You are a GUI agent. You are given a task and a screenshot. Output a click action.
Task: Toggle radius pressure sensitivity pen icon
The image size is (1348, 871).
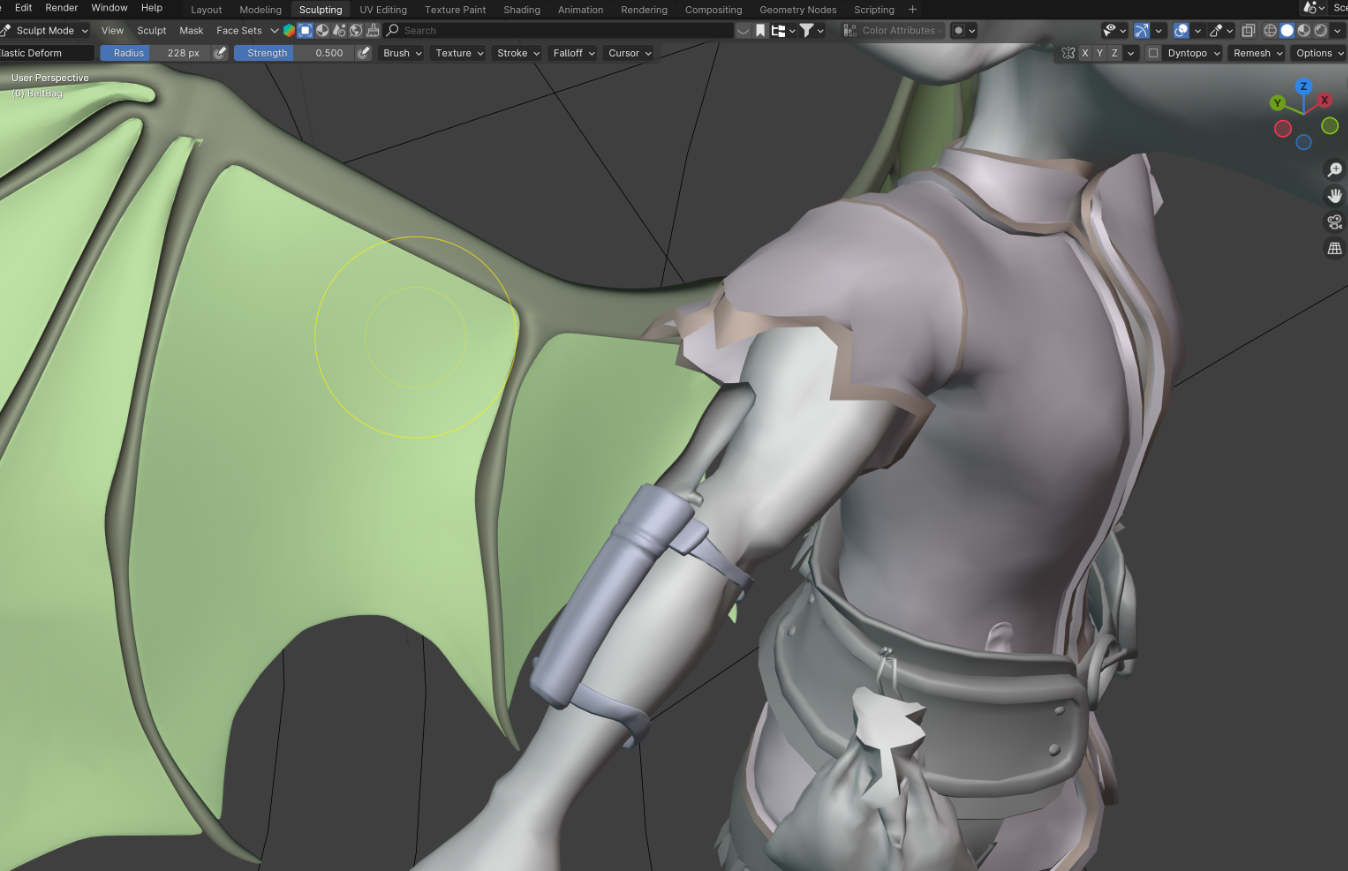[220, 53]
